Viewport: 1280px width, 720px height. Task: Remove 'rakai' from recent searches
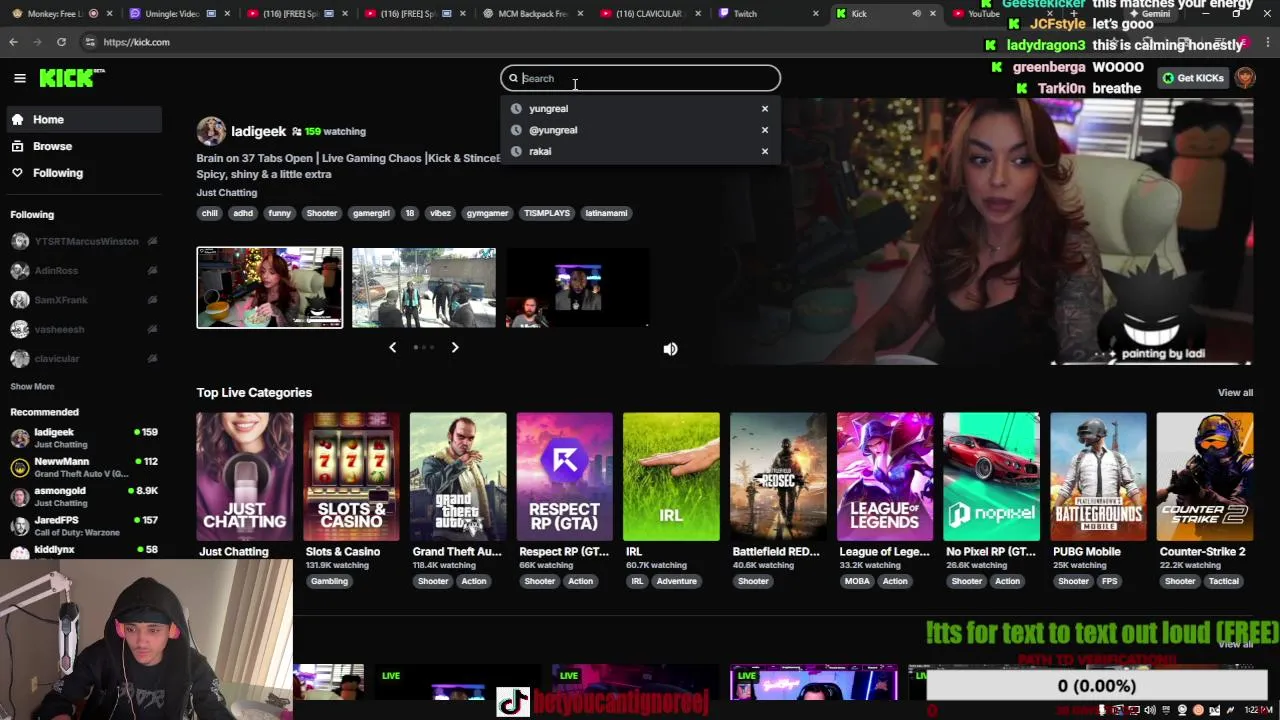pos(765,151)
